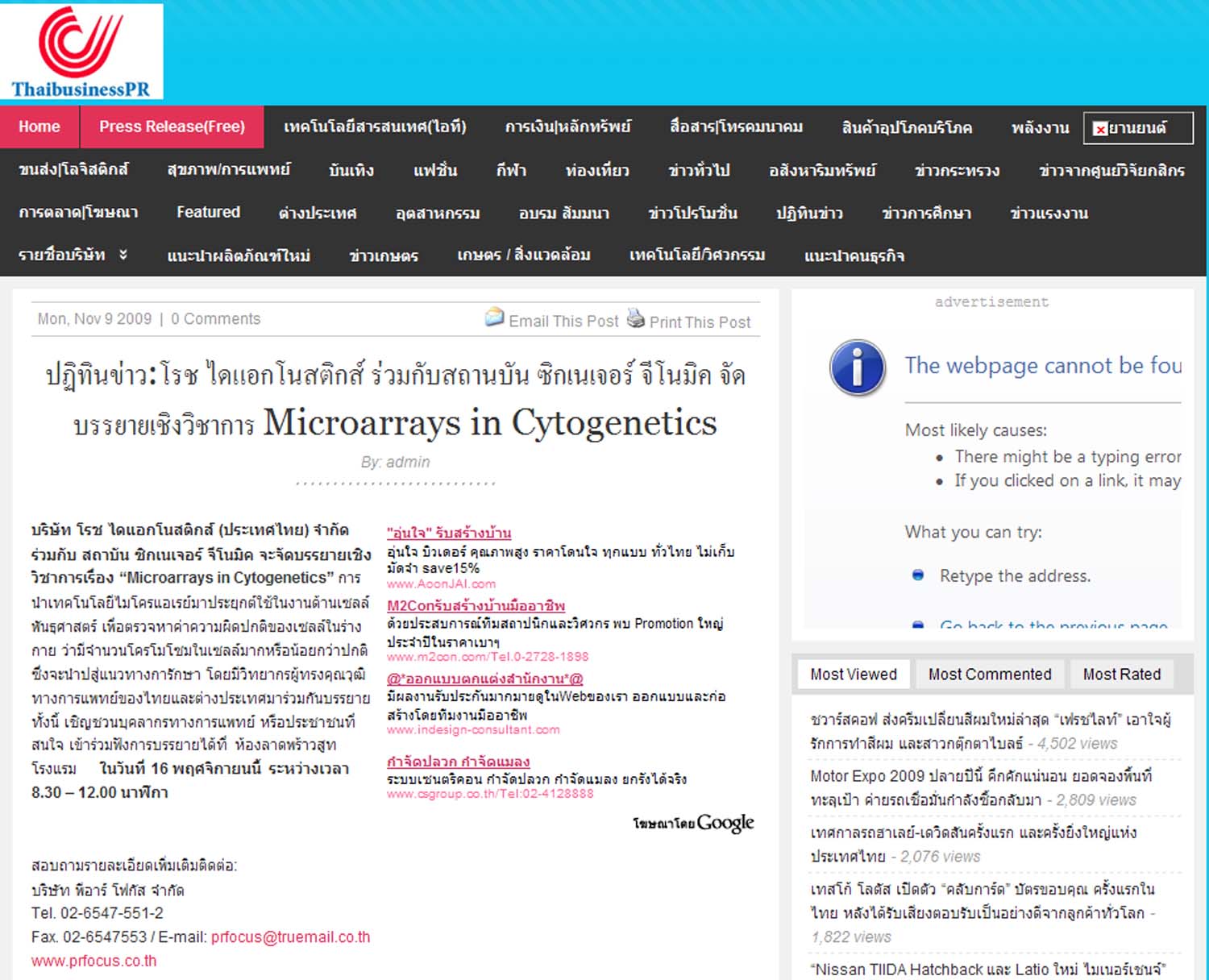Open ข่าวจากศูนย์วิจัยกสิกร category
This screenshot has height=980, width=1209.
[x=1111, y=171]
